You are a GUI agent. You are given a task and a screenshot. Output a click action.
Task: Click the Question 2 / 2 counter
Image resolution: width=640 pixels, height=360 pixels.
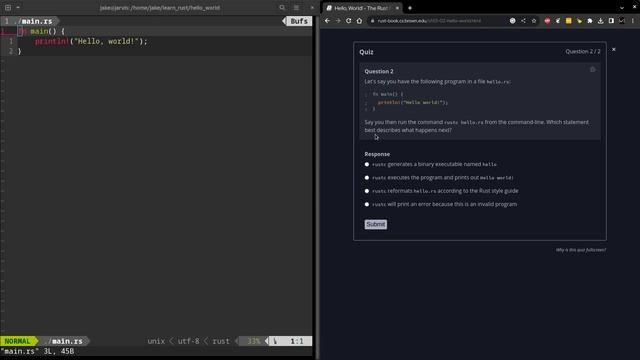[583, 51]
